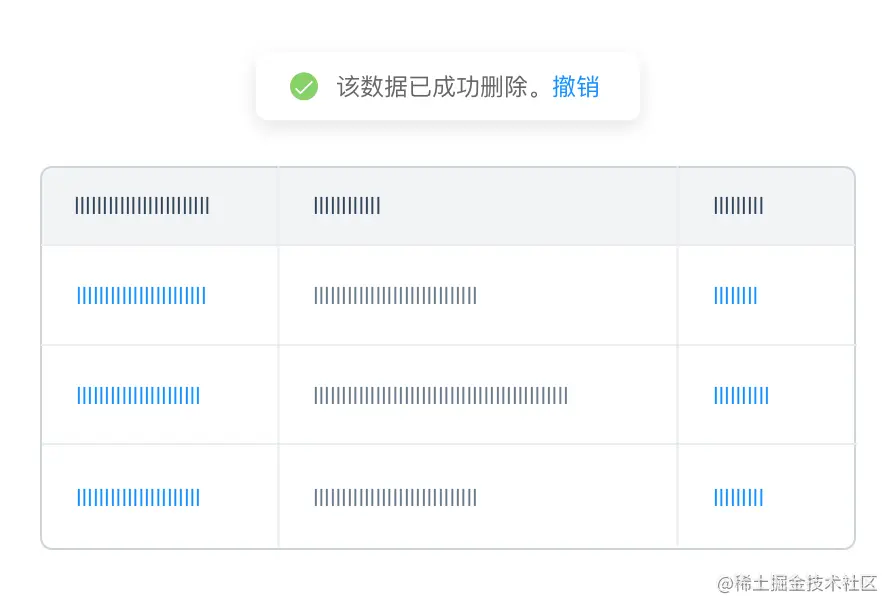The height and width of the screenshot is (612, 896).
Task: Click the first column header placeholder
Action: click(x=142, y=206)
